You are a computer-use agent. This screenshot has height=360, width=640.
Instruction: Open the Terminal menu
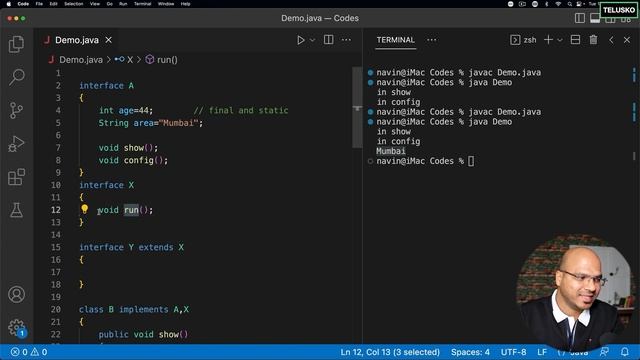click(x=142, y=4)
